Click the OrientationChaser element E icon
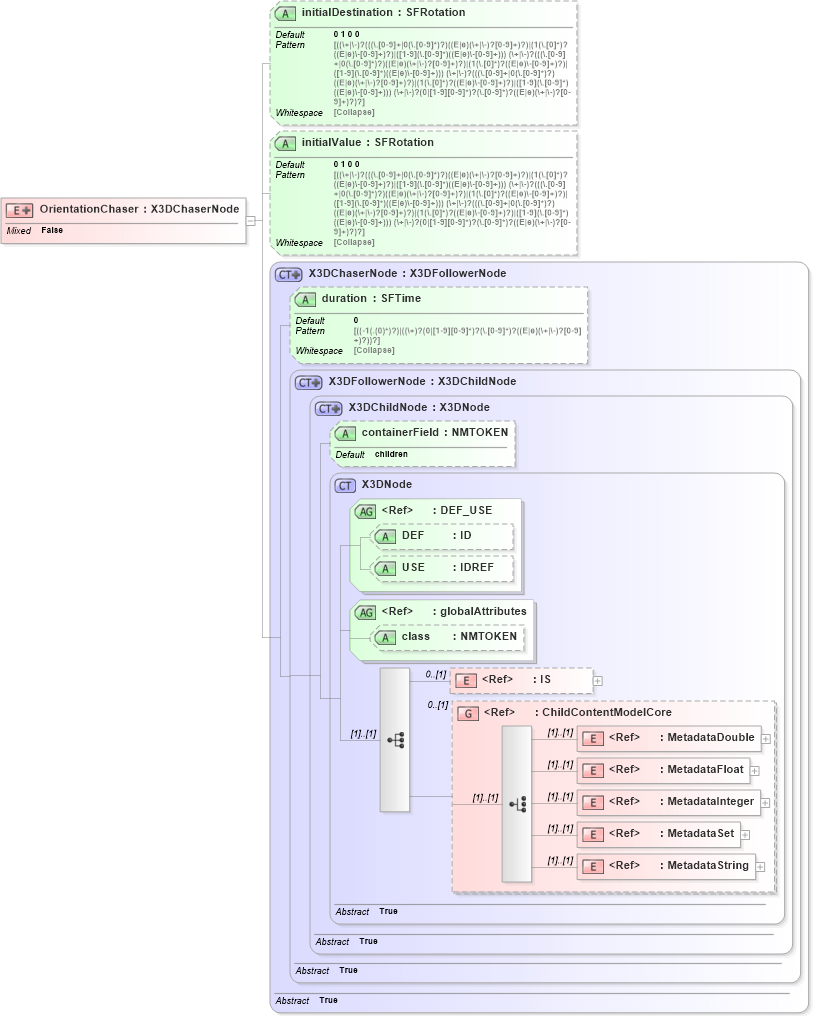 (19, 210)
